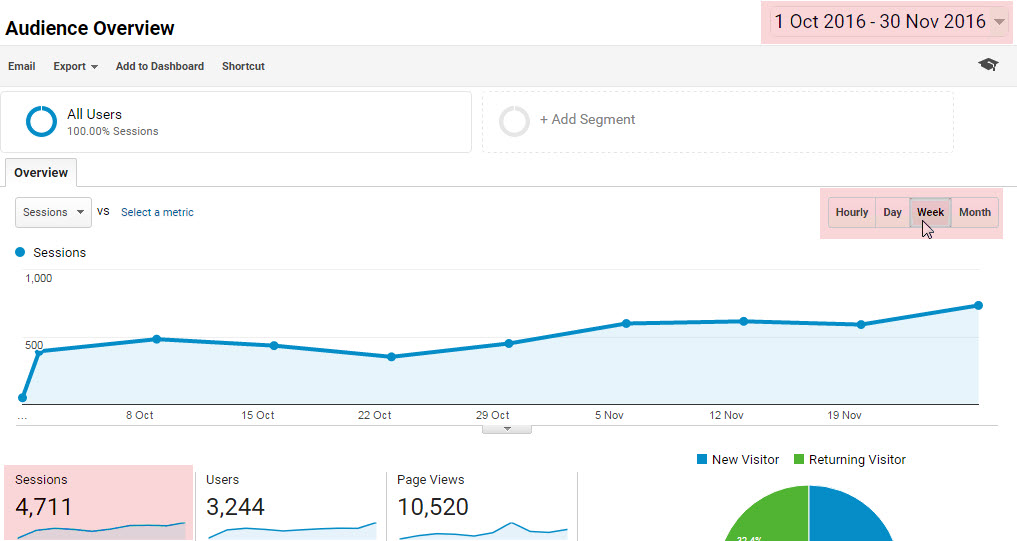Expand the chart annotations drawer arrow

(507, 429)
